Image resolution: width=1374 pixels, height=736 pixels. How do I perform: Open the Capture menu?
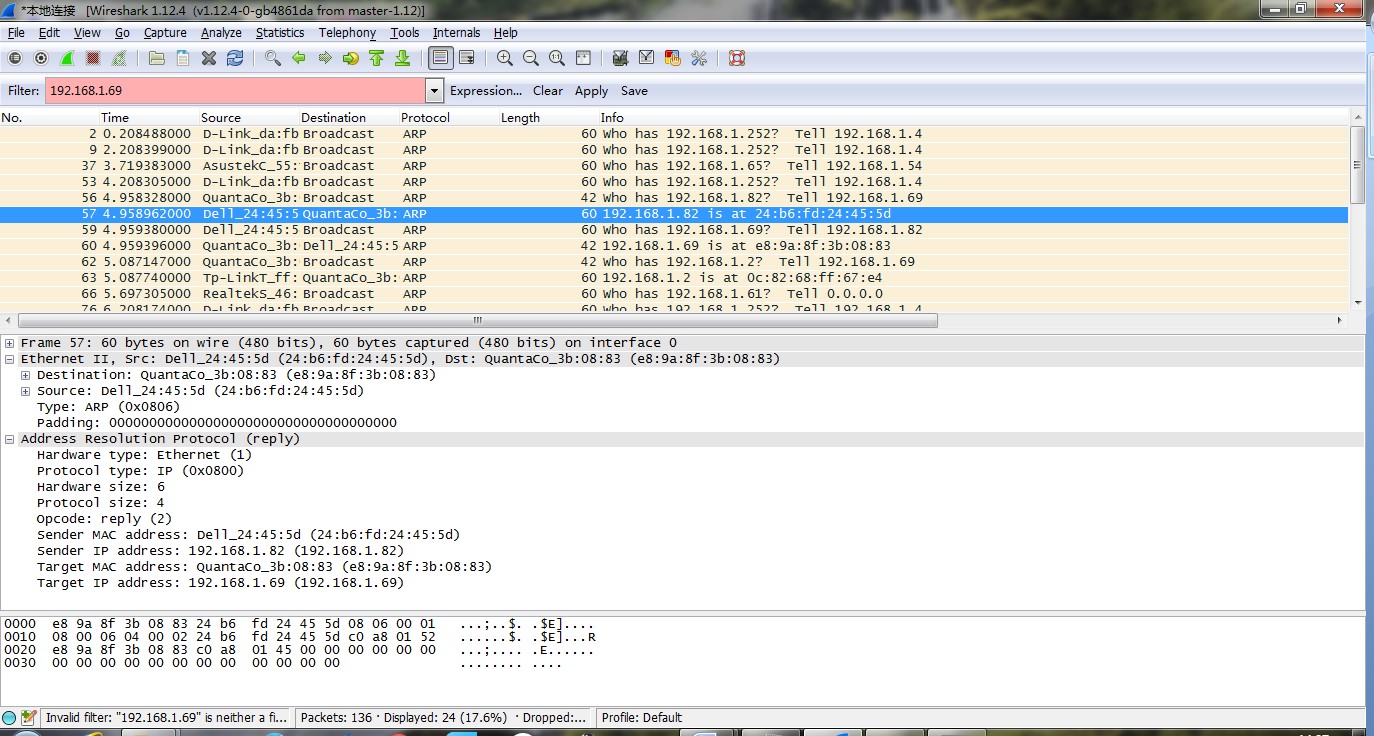[x=165, y=33]
